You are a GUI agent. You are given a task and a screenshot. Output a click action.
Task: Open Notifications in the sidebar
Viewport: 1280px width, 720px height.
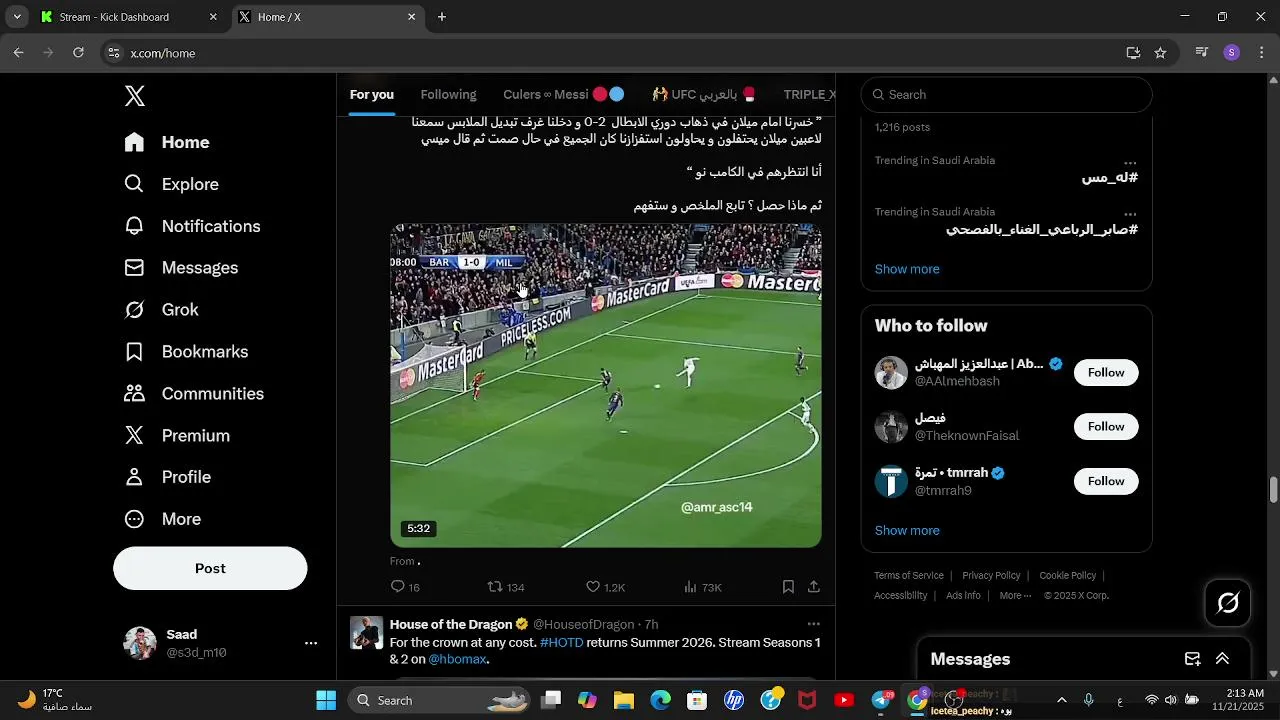coord(192,226)
